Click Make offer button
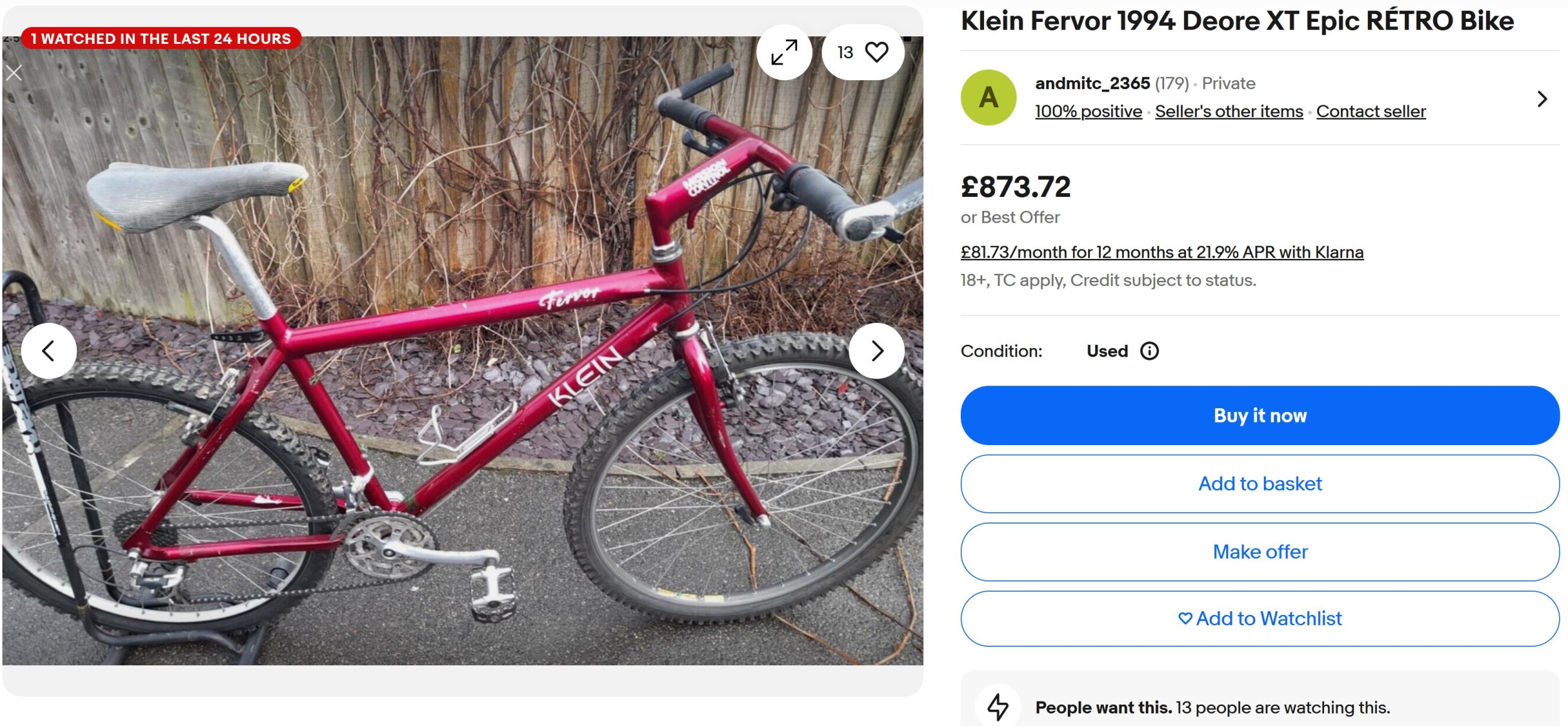The height and width of the screenshot is (726, 1568). 1259,552
